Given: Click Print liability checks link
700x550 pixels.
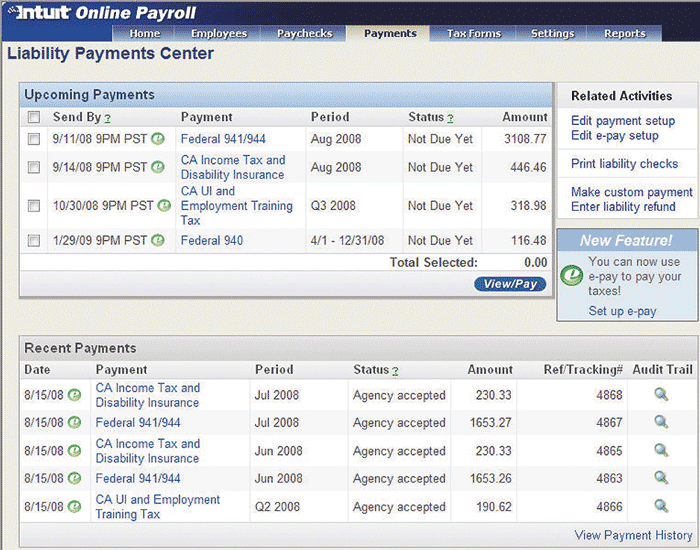Looking at the screenshot, I should (624, 164).
